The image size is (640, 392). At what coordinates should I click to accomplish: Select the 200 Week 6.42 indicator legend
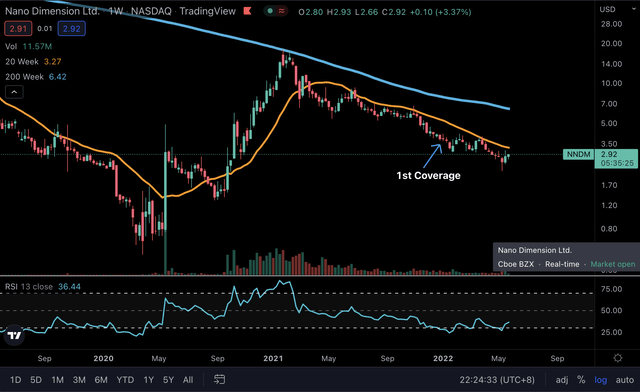[36, 77]
